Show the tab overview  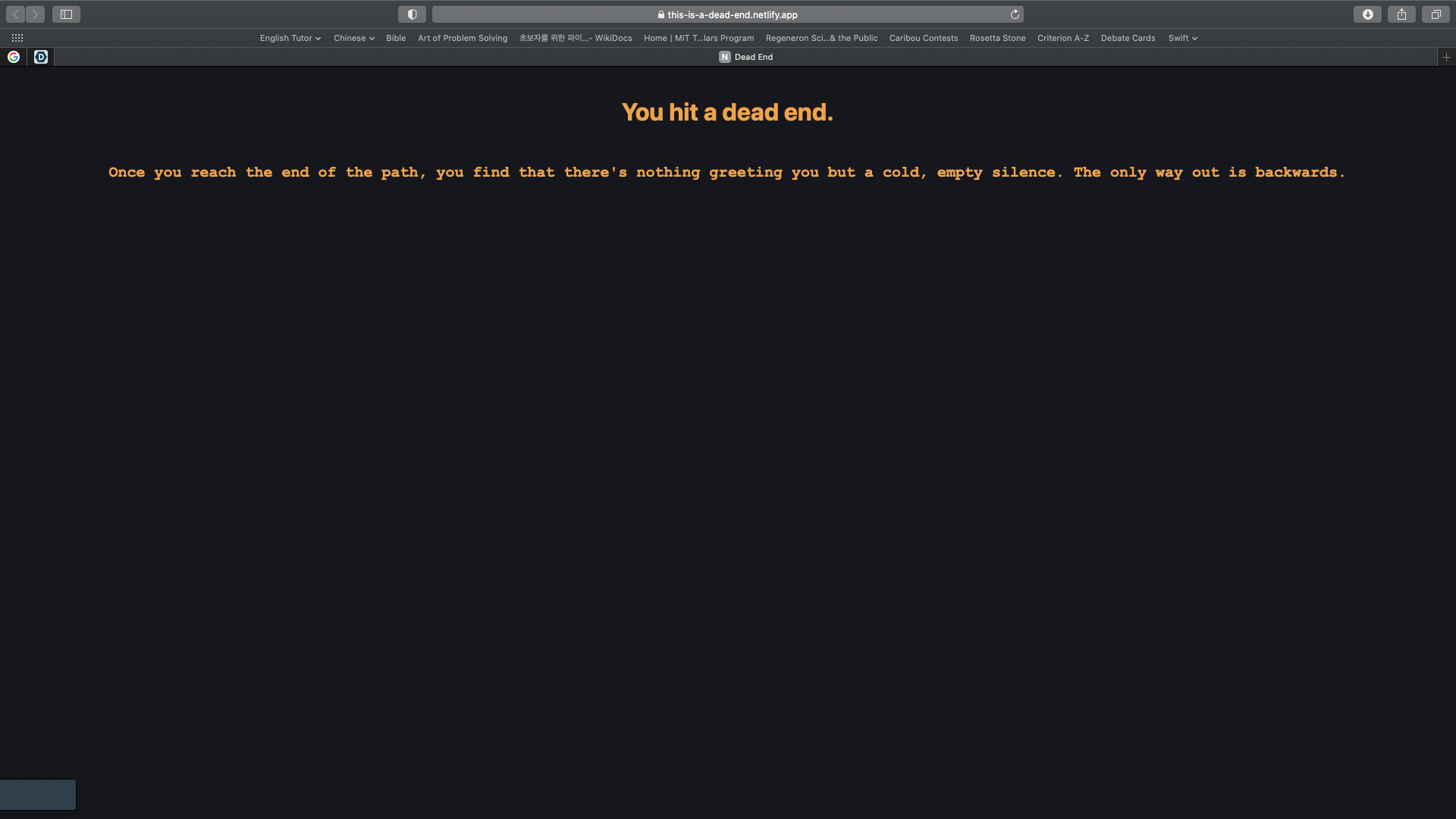(x=1436, y=14)
